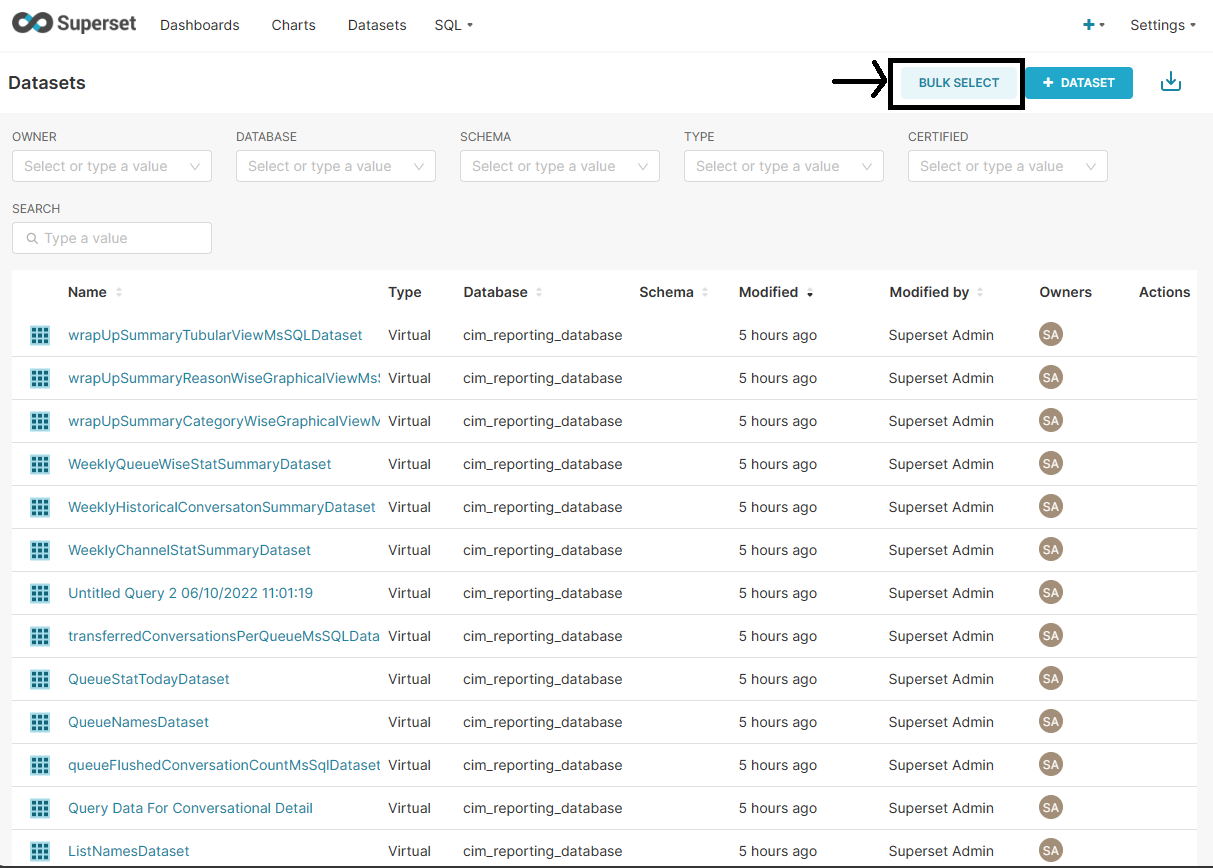
Task: Click the Modified column sort arrow
Action: [x=809, y=293]
